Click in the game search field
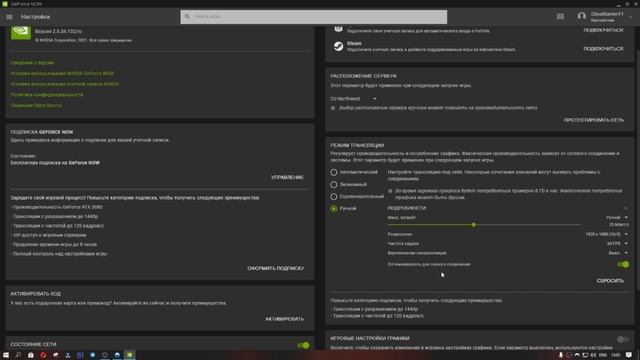The height and width of the screenshot is (360, 640). [x=313, y=17]
